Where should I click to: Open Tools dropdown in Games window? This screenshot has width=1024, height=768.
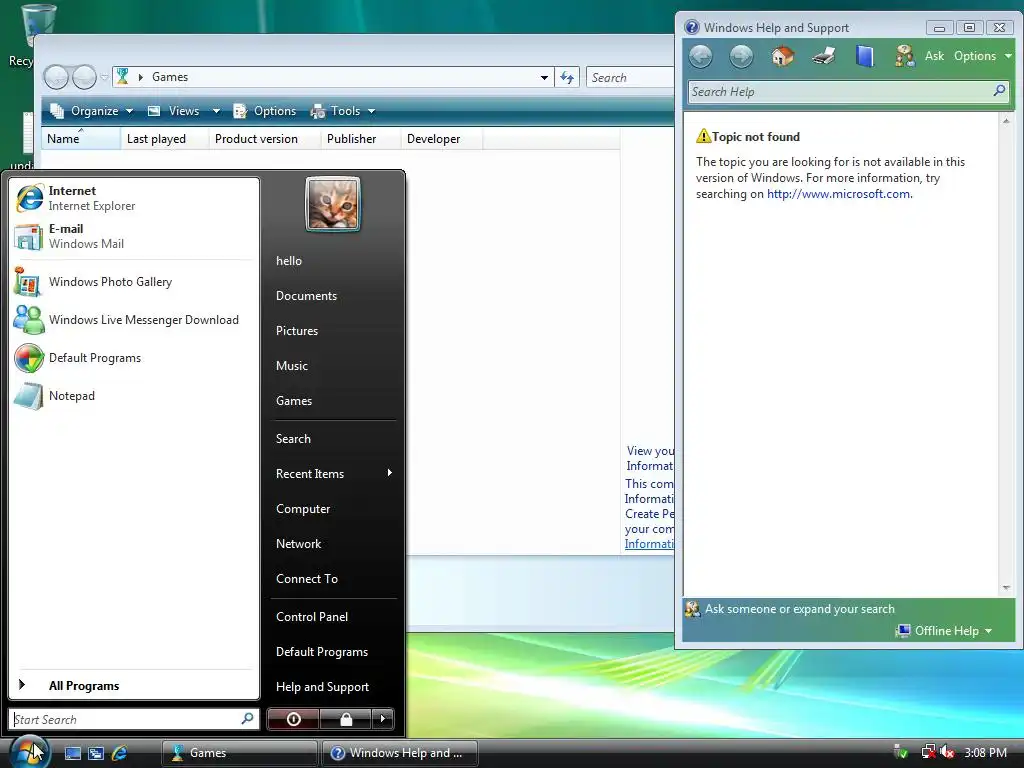tap(343, 111)
